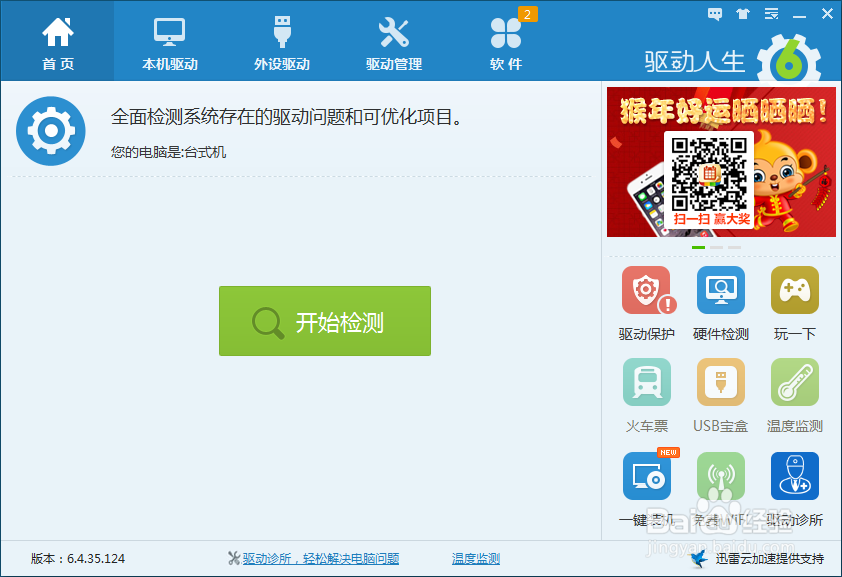842x577 pixels.
Task: Click the 温度监测 link in status bar
Action: 476,559
